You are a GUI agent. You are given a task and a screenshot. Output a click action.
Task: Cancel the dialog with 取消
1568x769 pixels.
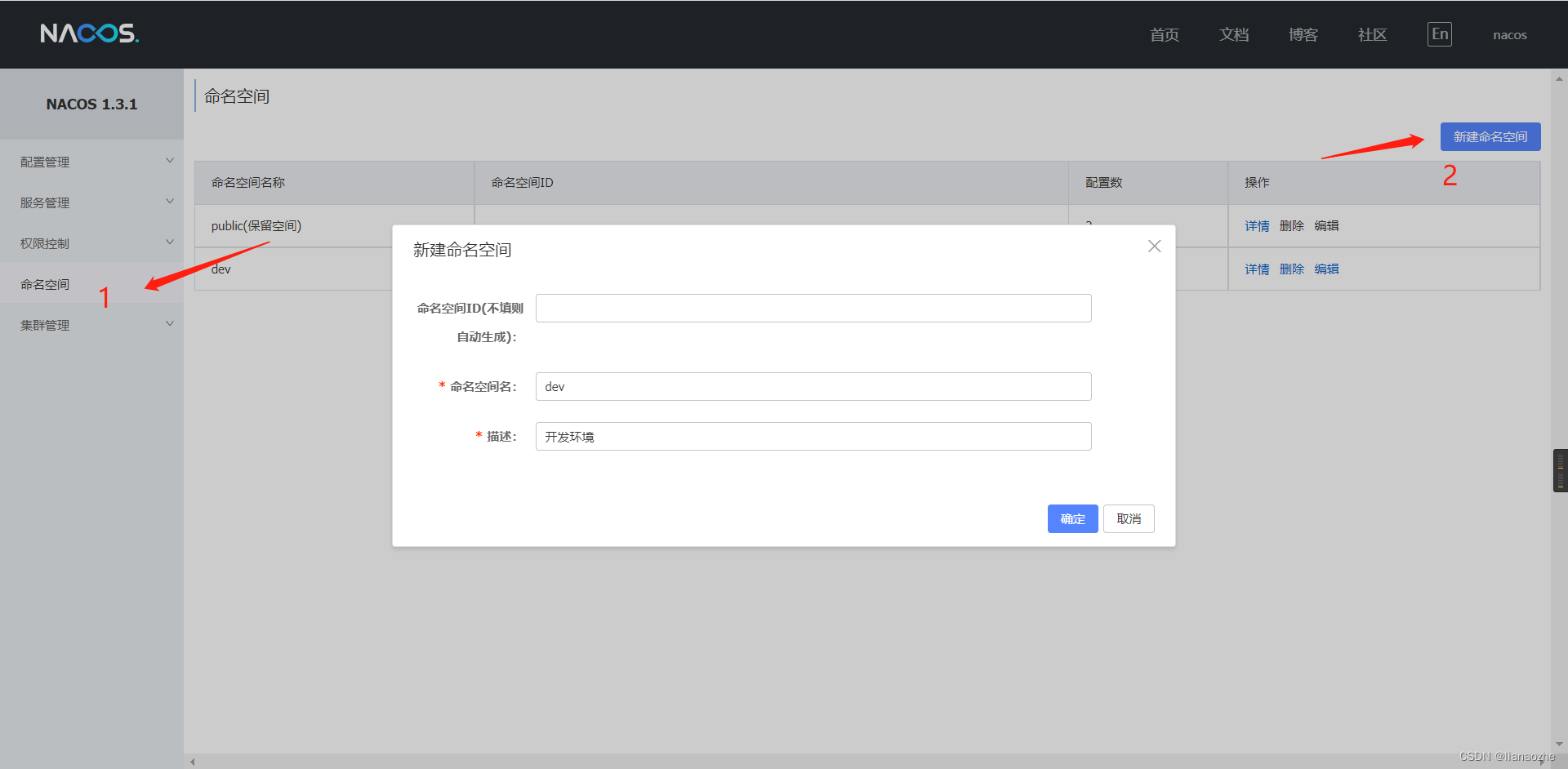coord(1129,518)
